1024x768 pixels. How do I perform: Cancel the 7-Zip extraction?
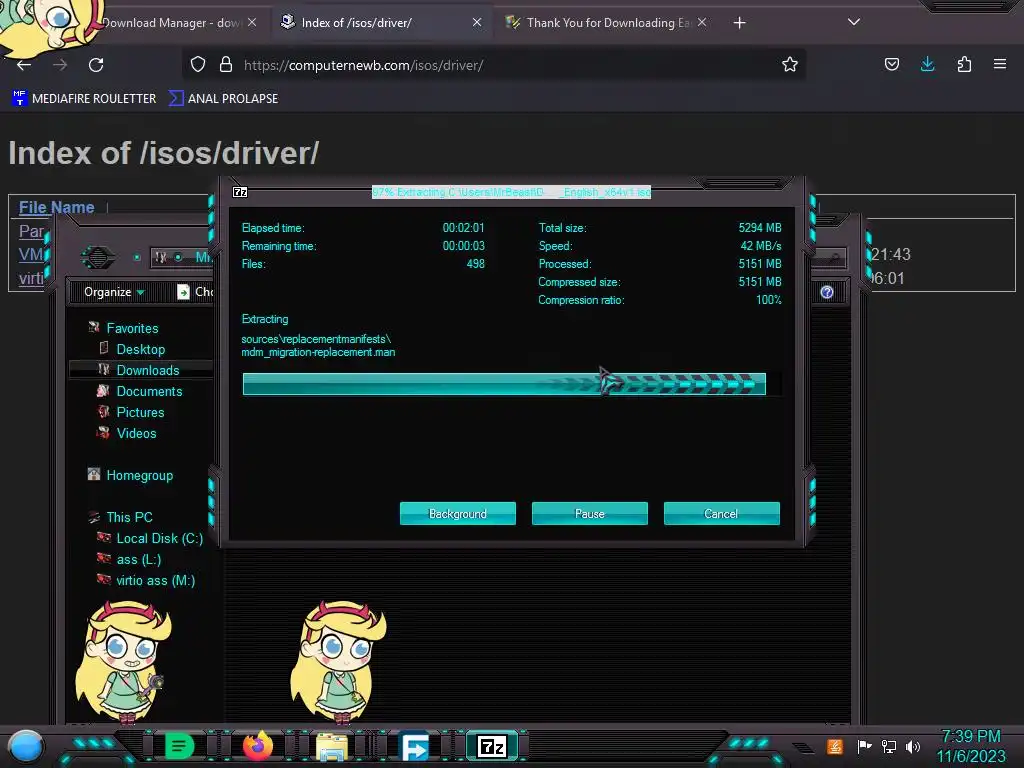pos(722,513)
